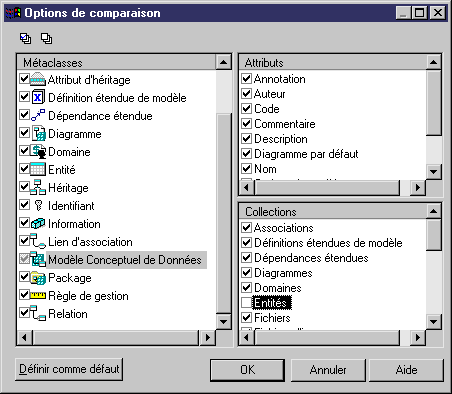The height and width of the screenshot is (394, 452).
Task: Click the select-all checkboxes toolbar icon
Action: [26, 38]
